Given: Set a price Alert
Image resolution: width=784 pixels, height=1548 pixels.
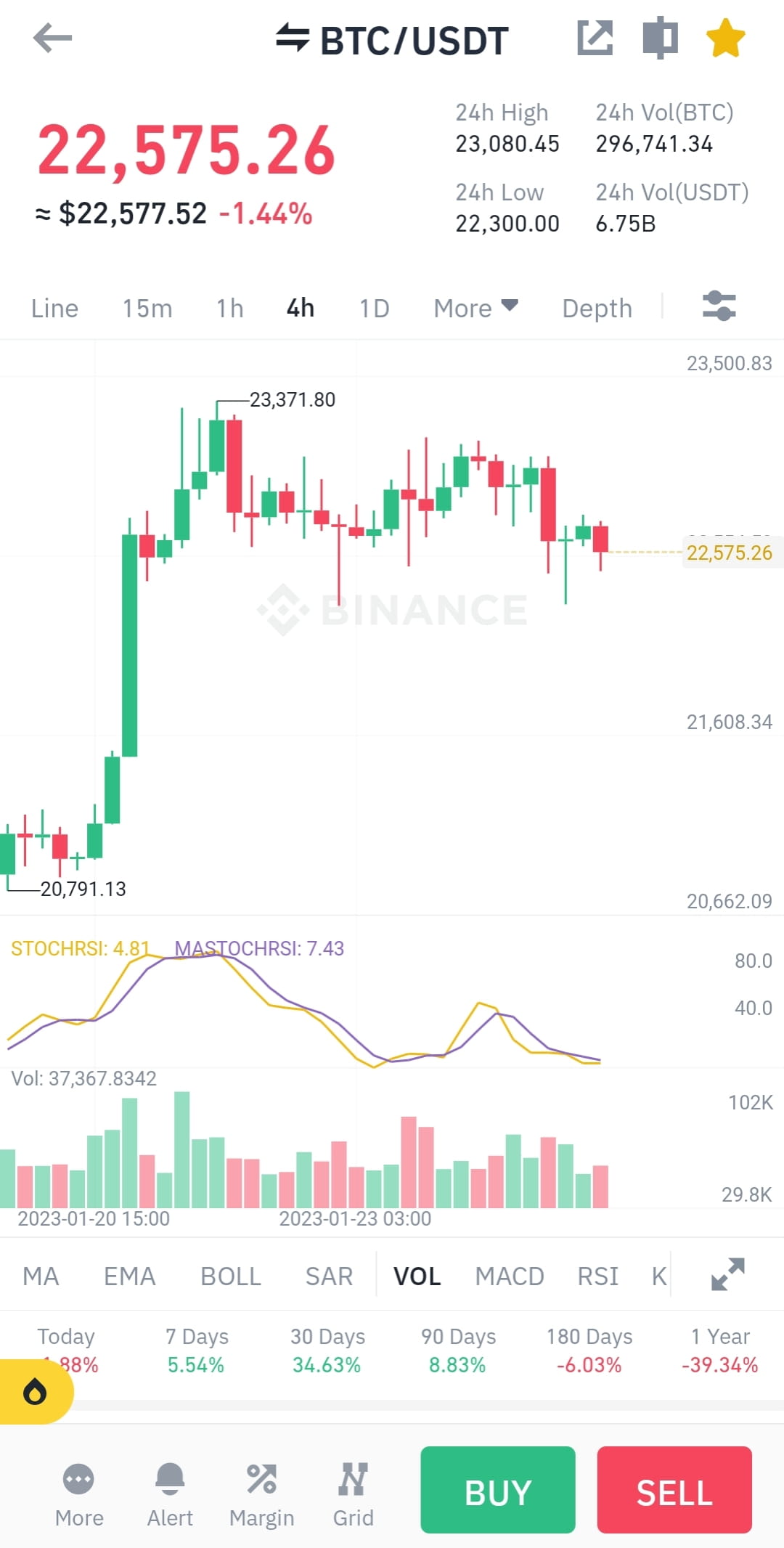Looking at the screenshot, I should click(x=169, y=1490).
